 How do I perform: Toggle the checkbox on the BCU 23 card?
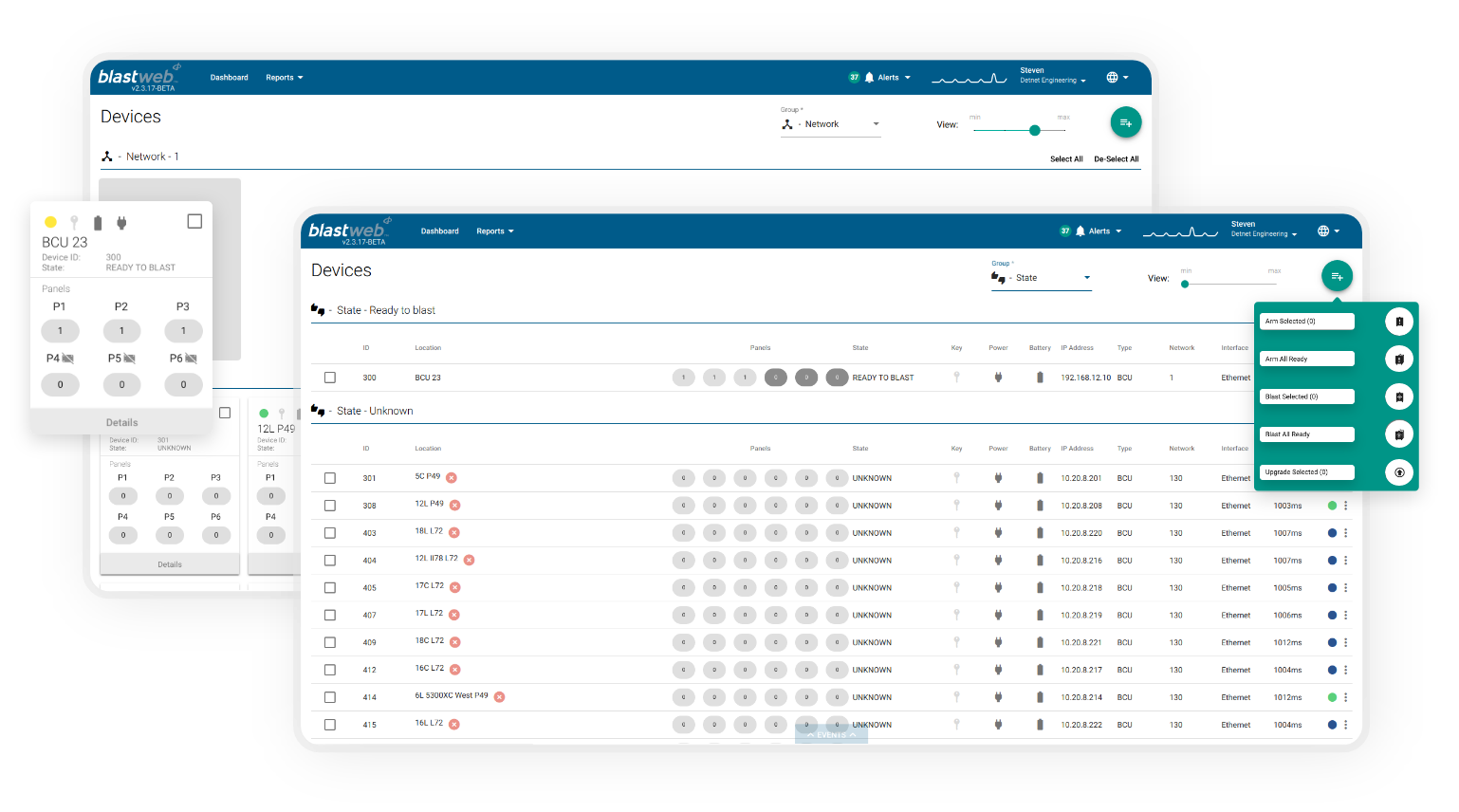tap(194, 221)
